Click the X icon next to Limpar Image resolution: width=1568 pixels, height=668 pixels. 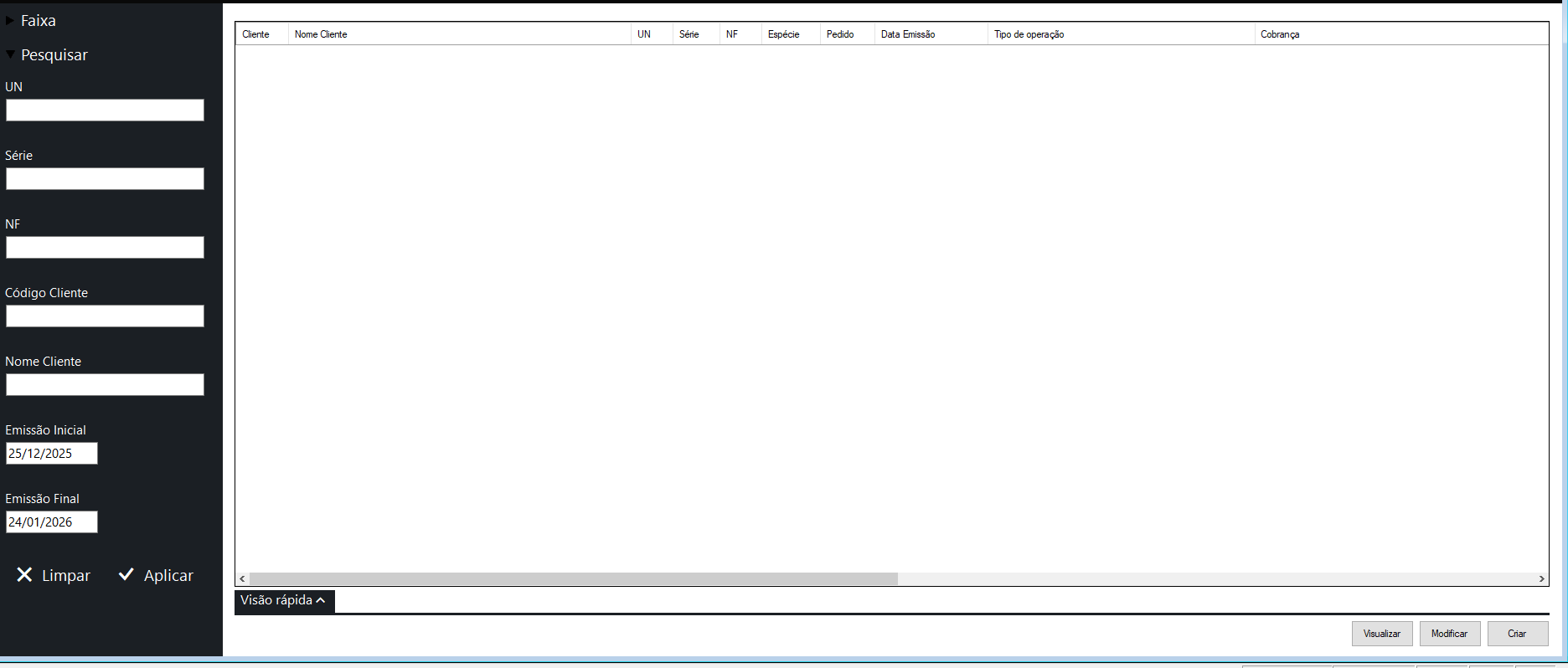(24, 575)
